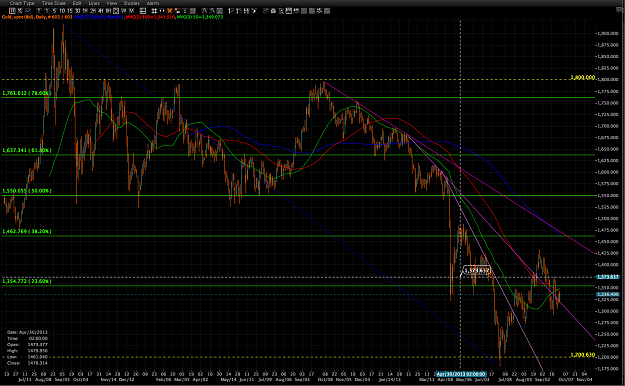Click the 1,900.000 price axis label
625x386 pixels.
click(x=607, y=33)
